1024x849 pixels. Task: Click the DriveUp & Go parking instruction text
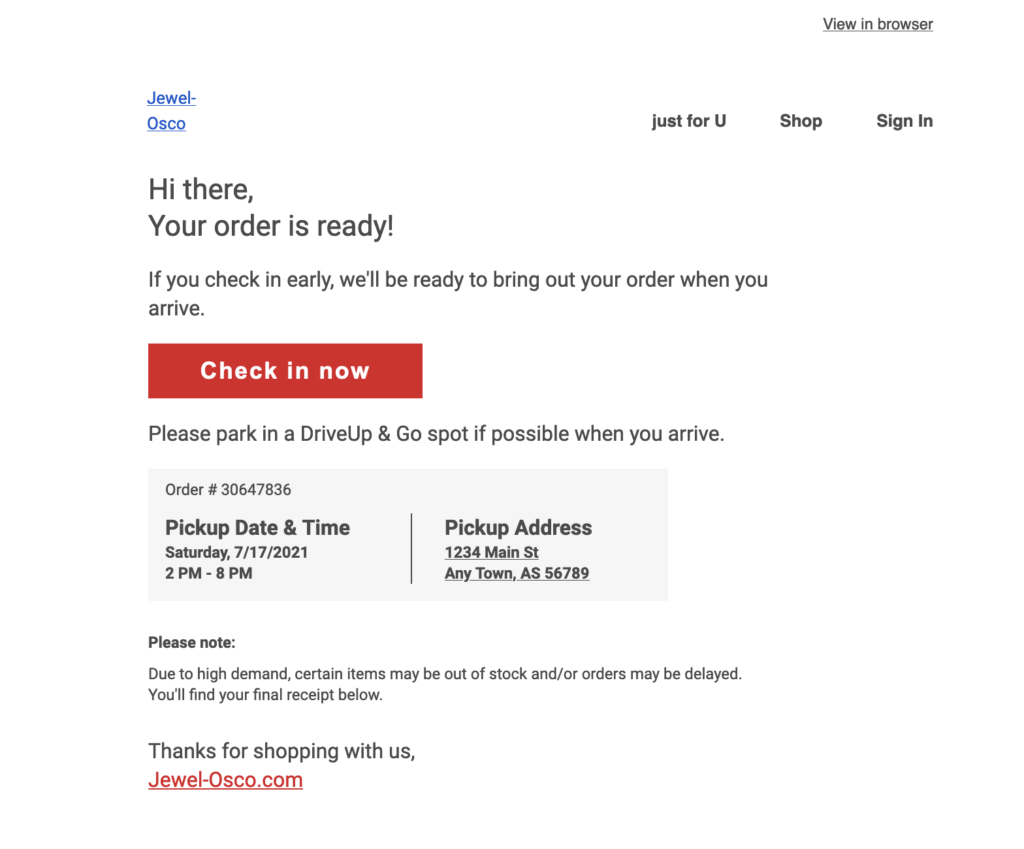point(436,434)
